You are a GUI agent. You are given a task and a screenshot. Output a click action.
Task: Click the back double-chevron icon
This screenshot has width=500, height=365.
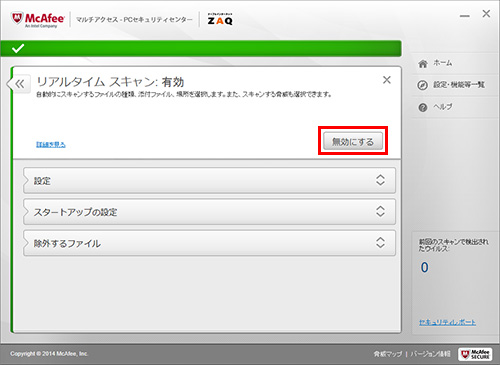(20, 84)
